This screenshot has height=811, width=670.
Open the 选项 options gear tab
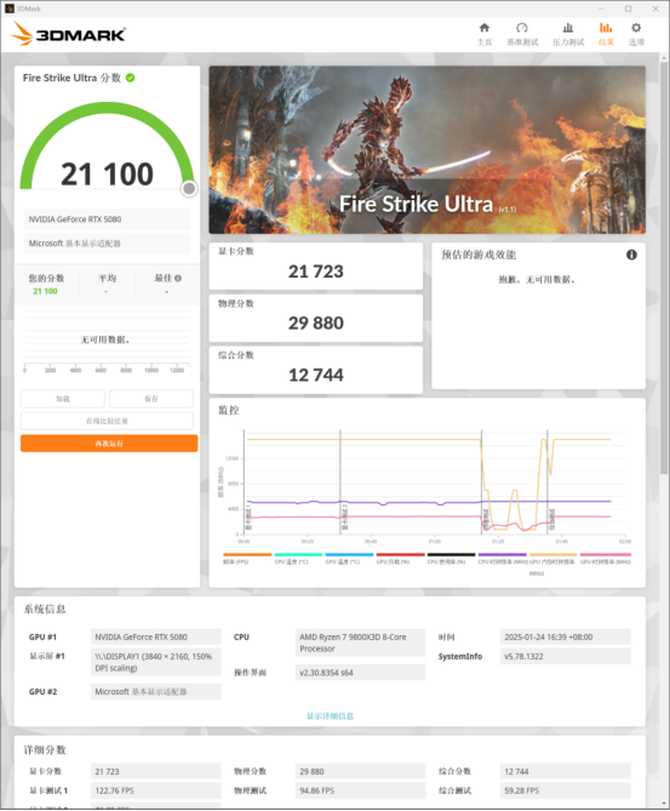pos(636,34)
